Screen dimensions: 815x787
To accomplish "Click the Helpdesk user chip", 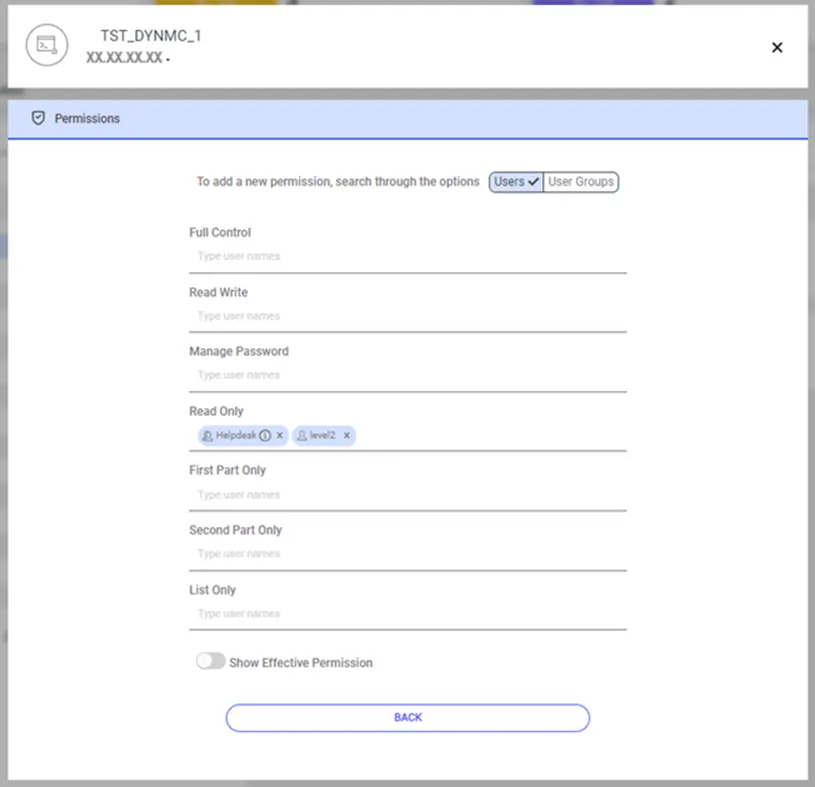I will (x=243, y=436).
